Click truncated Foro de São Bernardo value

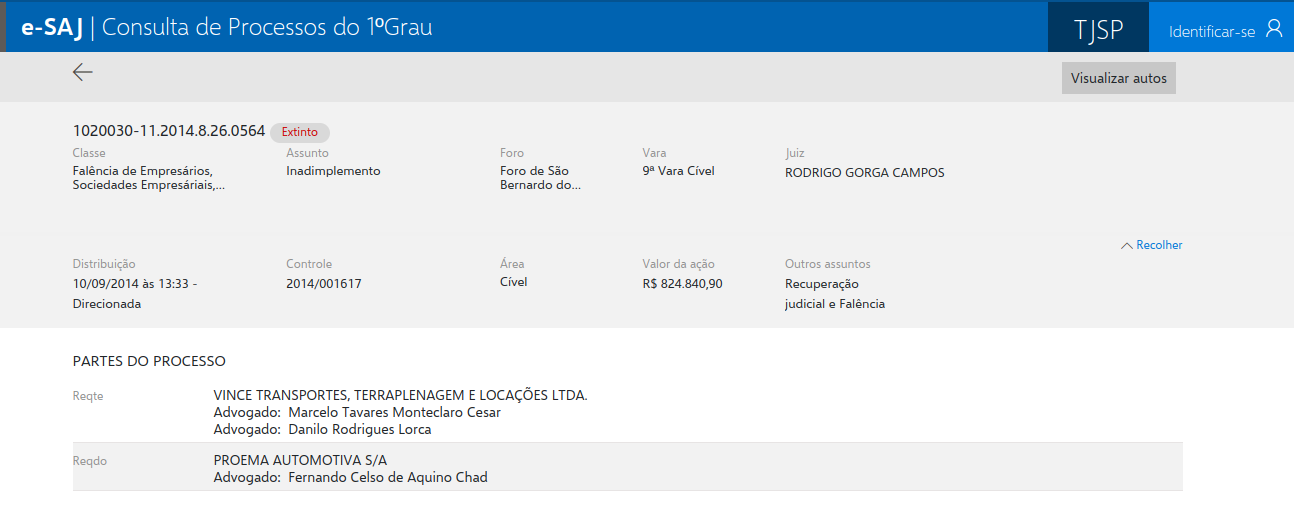coord(540,178)
